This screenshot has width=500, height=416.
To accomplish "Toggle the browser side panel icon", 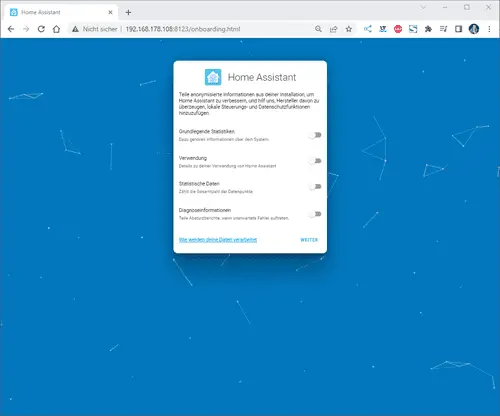I will coord(458,29).
